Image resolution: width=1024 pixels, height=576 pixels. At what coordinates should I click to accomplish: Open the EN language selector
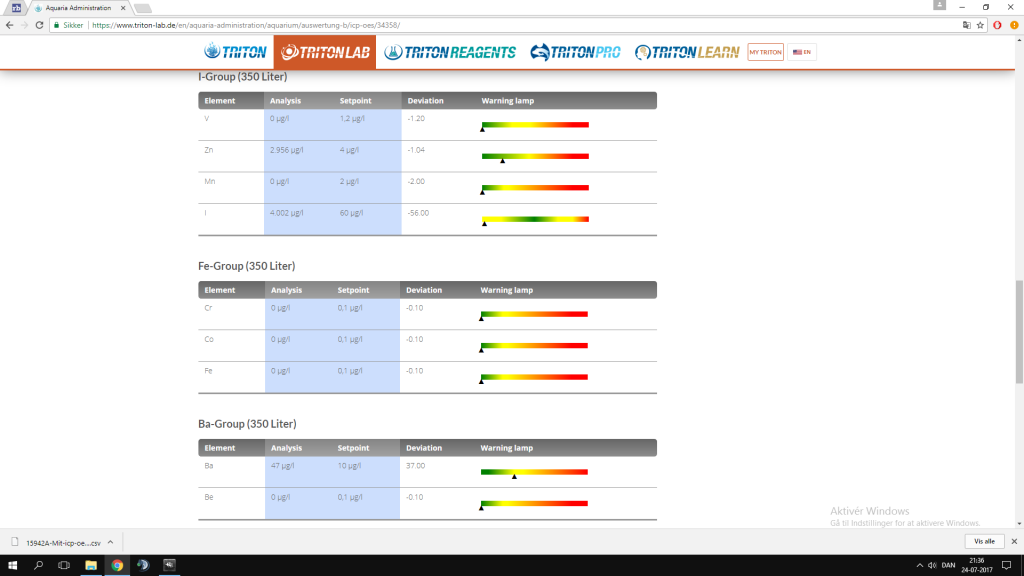[801, 52]
